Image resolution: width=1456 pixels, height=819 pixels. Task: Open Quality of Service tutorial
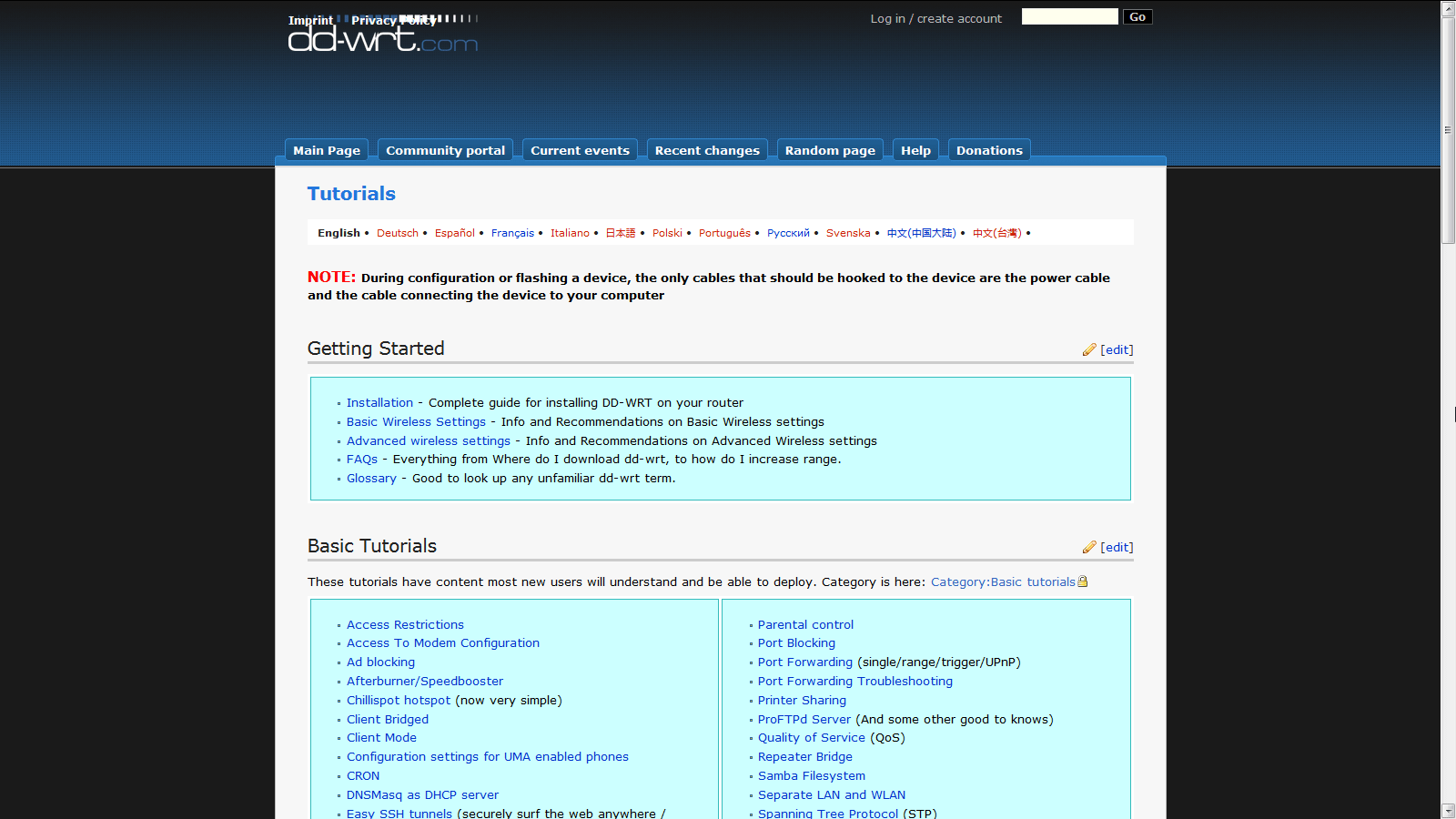812,737
